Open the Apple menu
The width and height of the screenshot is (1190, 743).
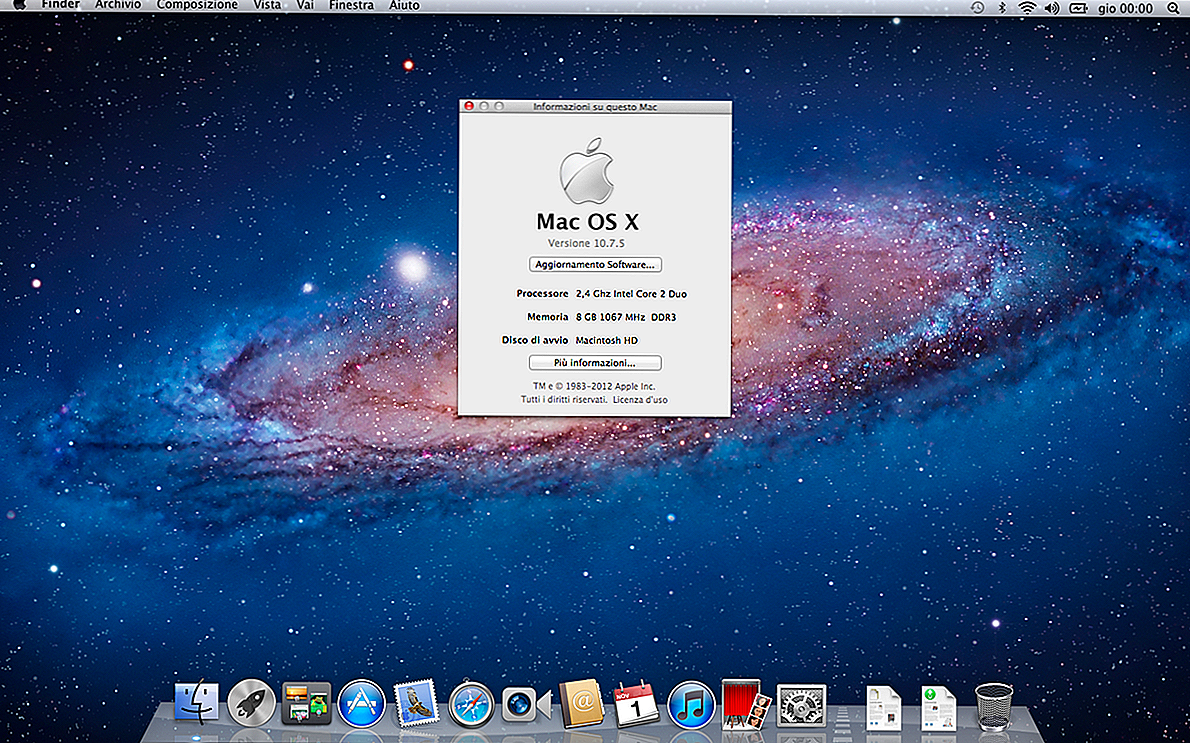[x=19, y=5]
